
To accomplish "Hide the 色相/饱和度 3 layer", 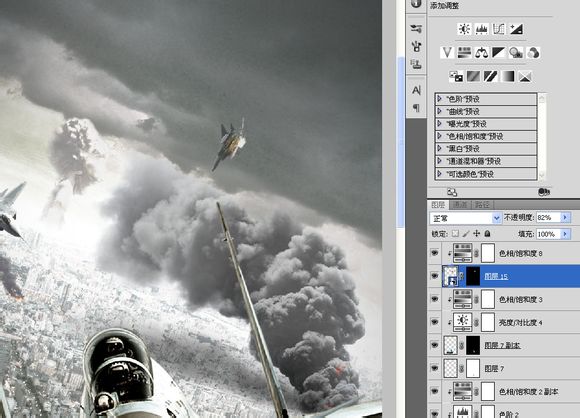I will click(x=435, y=299).
